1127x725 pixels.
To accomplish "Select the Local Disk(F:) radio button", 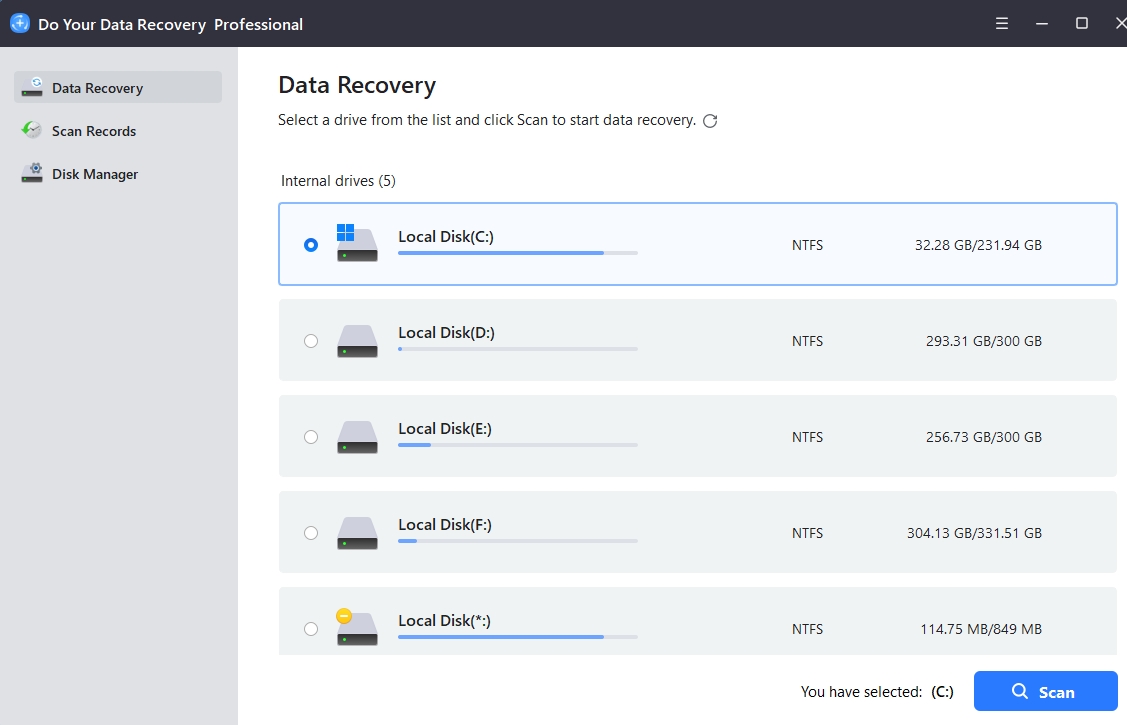I will pos(311,533).
